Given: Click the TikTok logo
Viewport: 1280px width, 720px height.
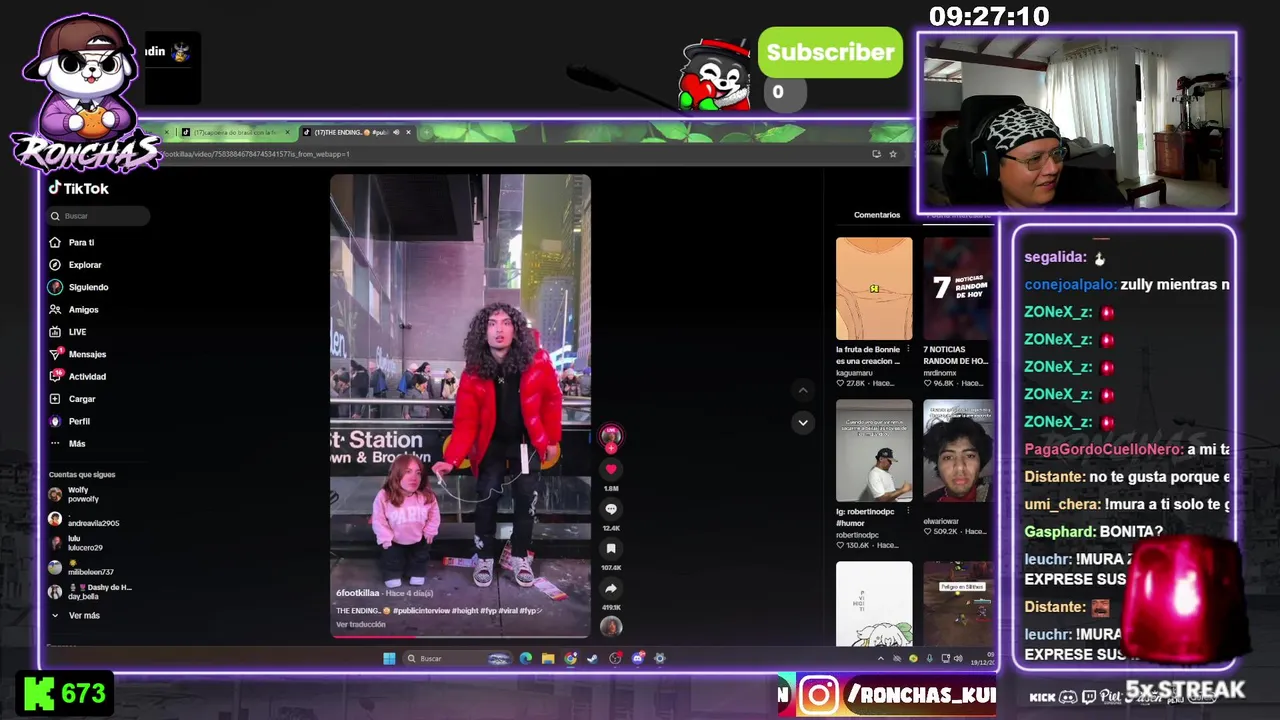Looking at the screenshot, I should 79,188.
